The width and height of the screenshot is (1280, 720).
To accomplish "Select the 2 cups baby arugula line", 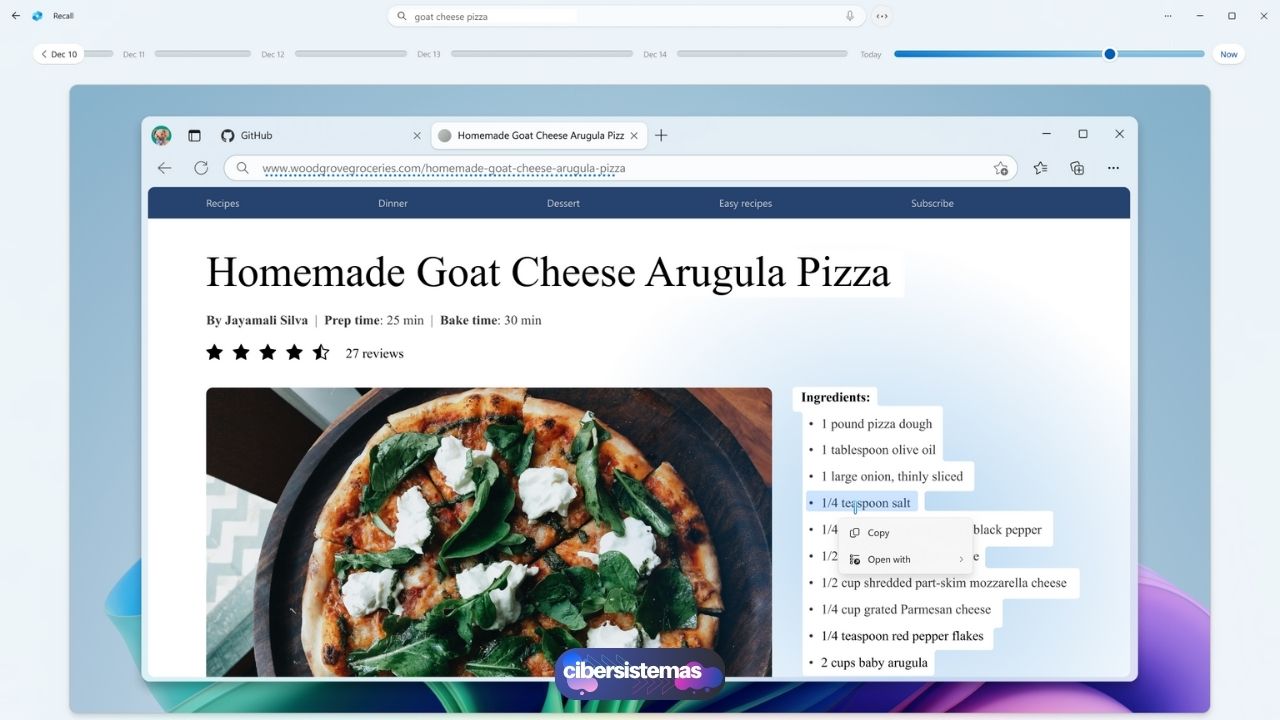I will [x=874, y=663].
